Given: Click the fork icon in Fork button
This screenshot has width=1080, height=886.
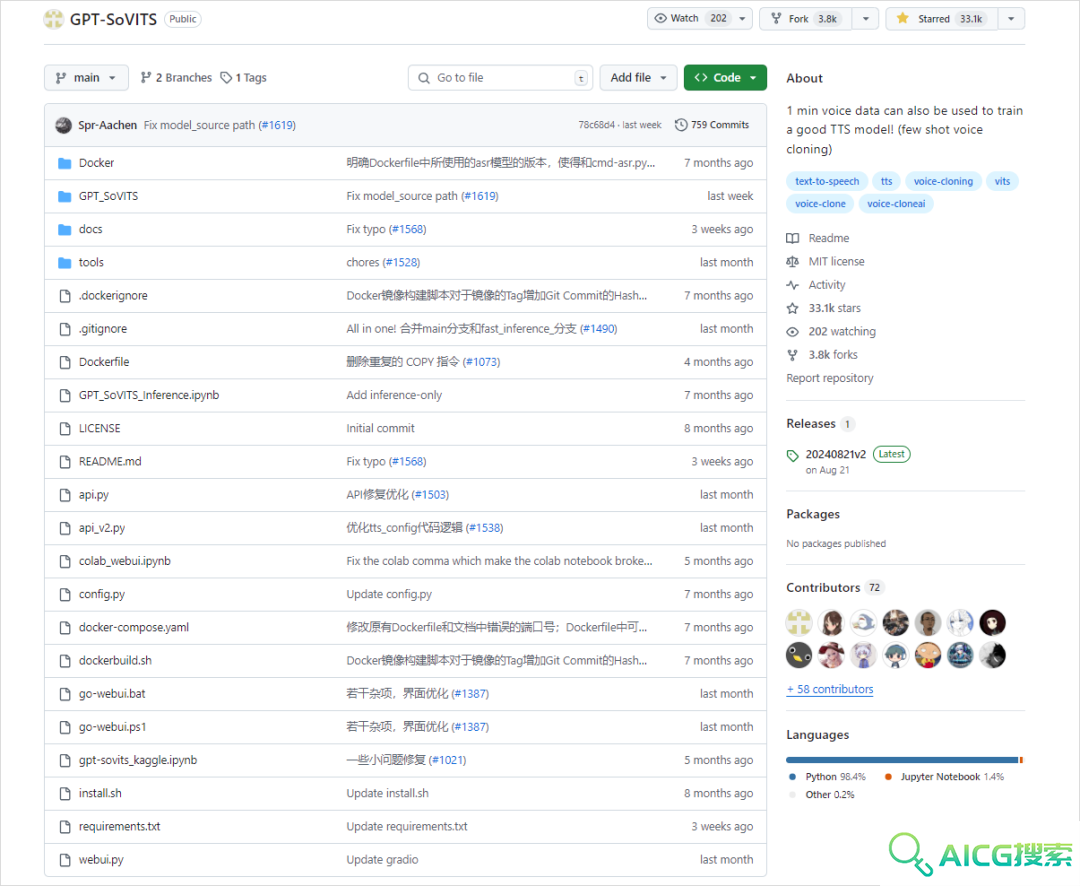Looking at the screenshot, I should click(776, 19).
